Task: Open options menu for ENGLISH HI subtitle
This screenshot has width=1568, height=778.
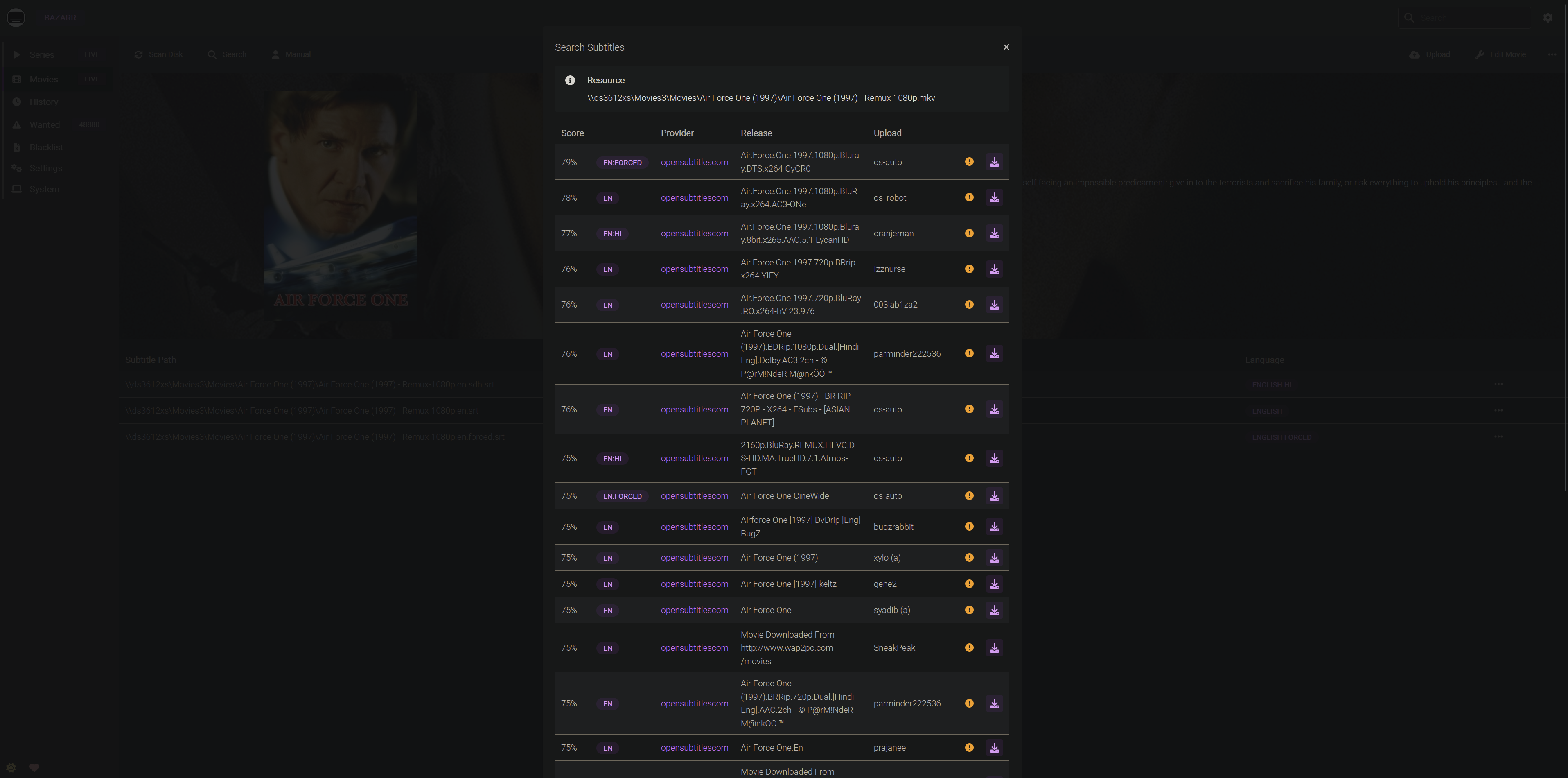Action: pos(1498,385)
